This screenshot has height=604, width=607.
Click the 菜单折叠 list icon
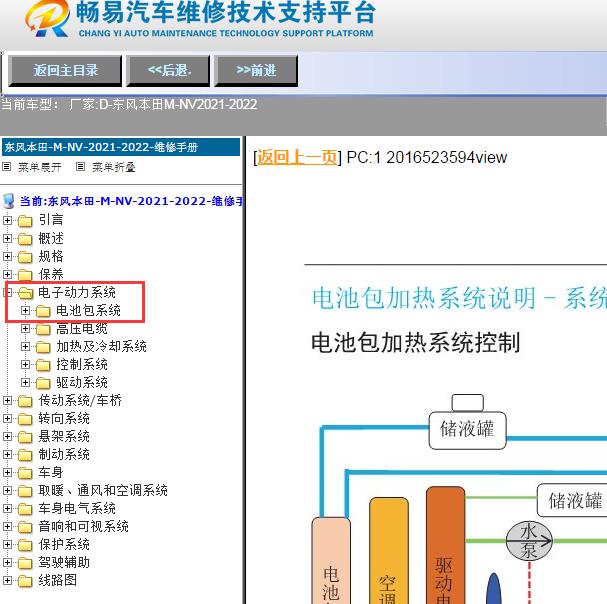pyautogui.click(x=80, y=167)
